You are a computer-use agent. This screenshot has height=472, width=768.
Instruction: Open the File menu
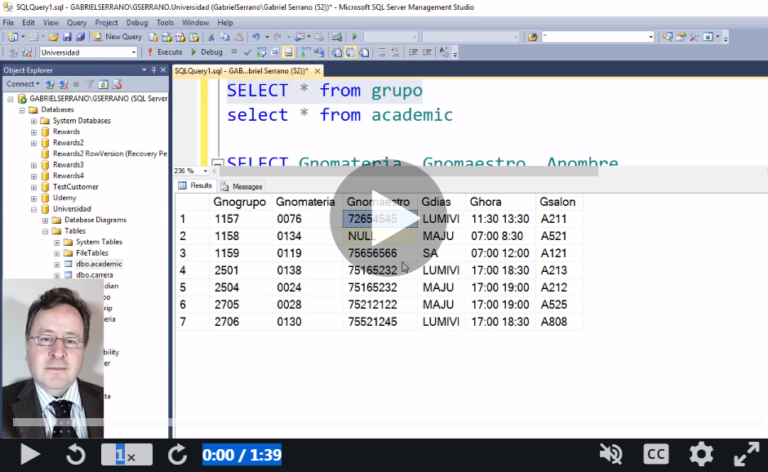click(x=8, y=23)
